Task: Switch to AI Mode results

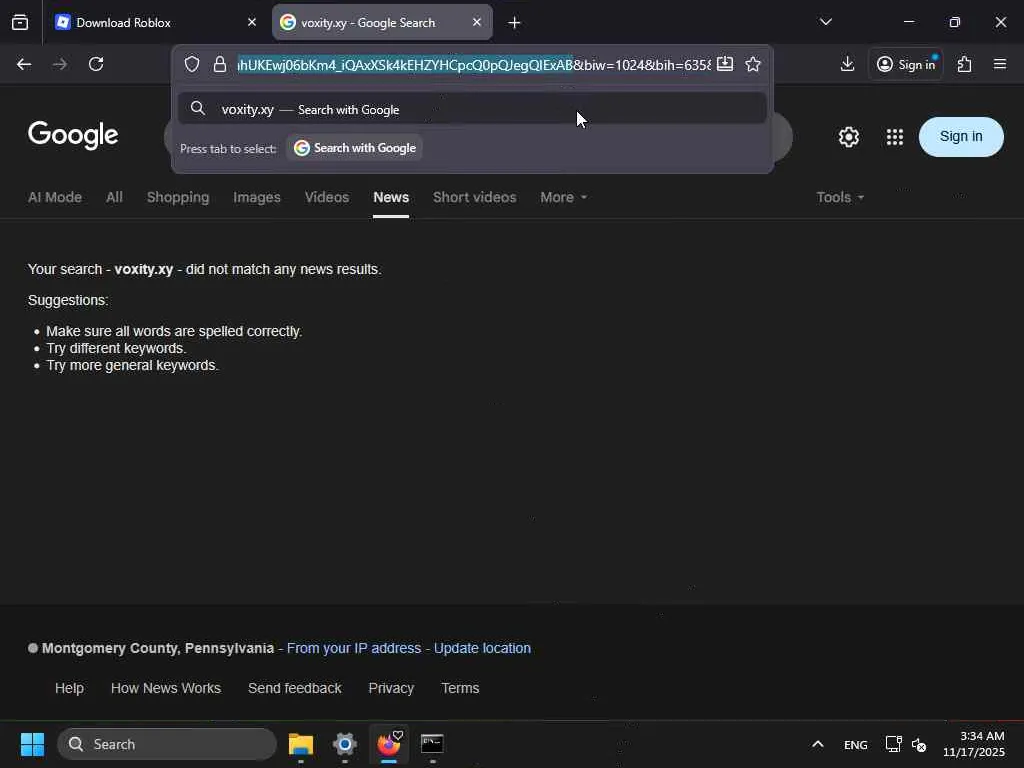Action: pos(55,197)
